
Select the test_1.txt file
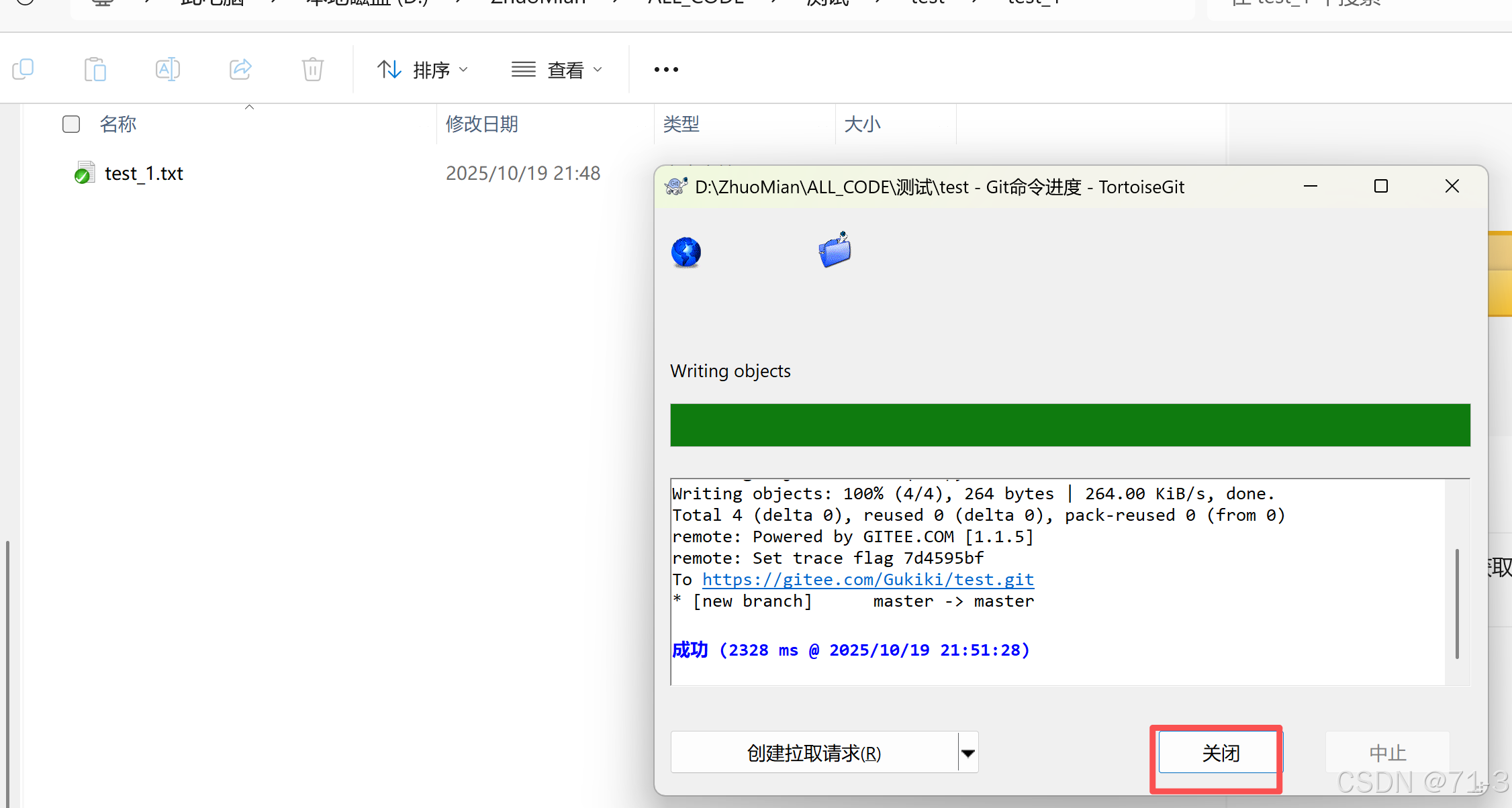(x=144, y=174)
